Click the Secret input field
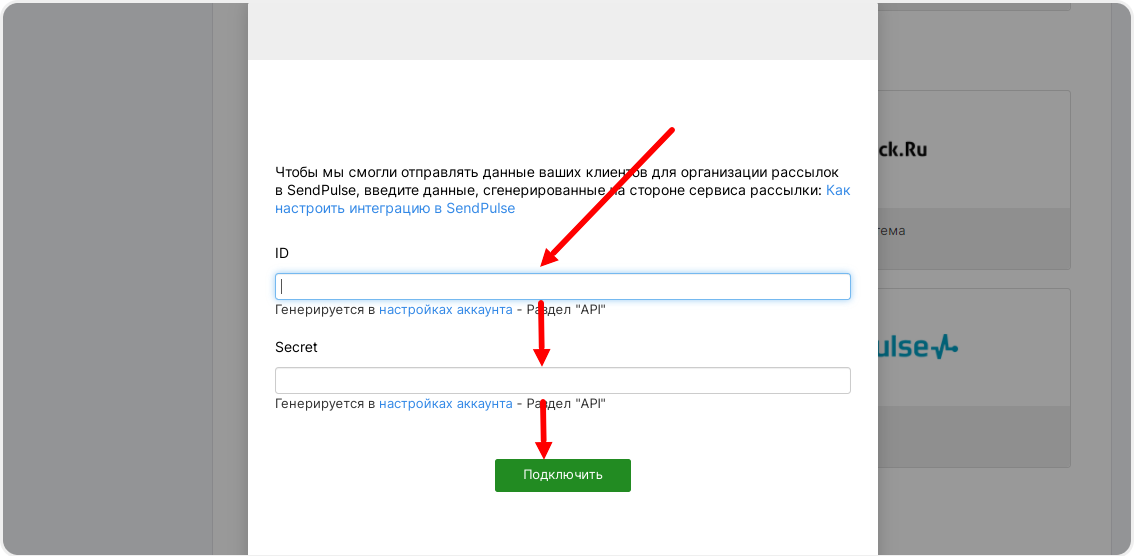Viewport: 1134px width, 556px height. (x=563, y=380)
